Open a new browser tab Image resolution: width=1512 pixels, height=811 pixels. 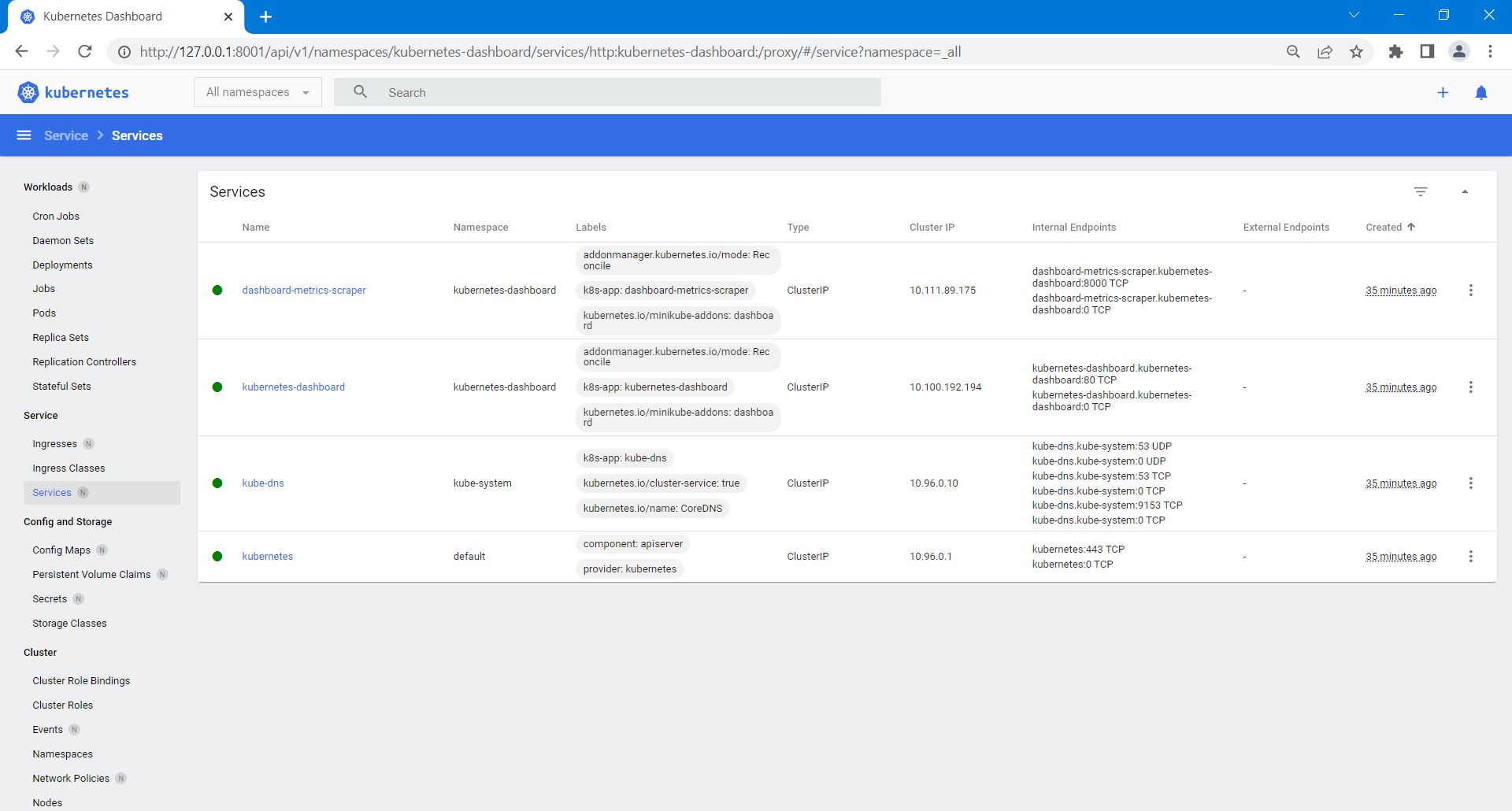[x=265, y=17]
